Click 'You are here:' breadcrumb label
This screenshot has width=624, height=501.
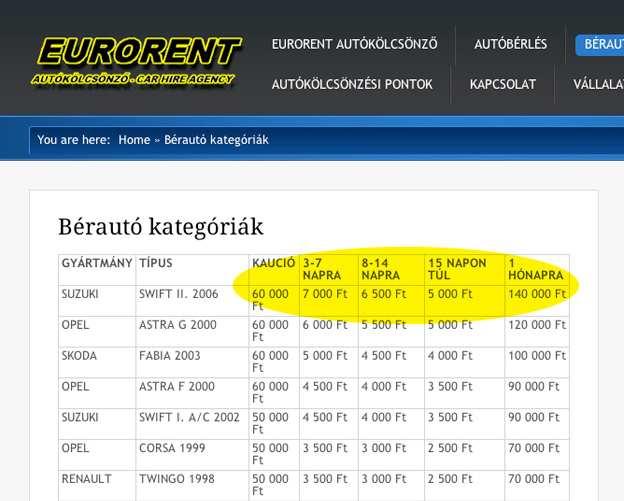(74, 140)
